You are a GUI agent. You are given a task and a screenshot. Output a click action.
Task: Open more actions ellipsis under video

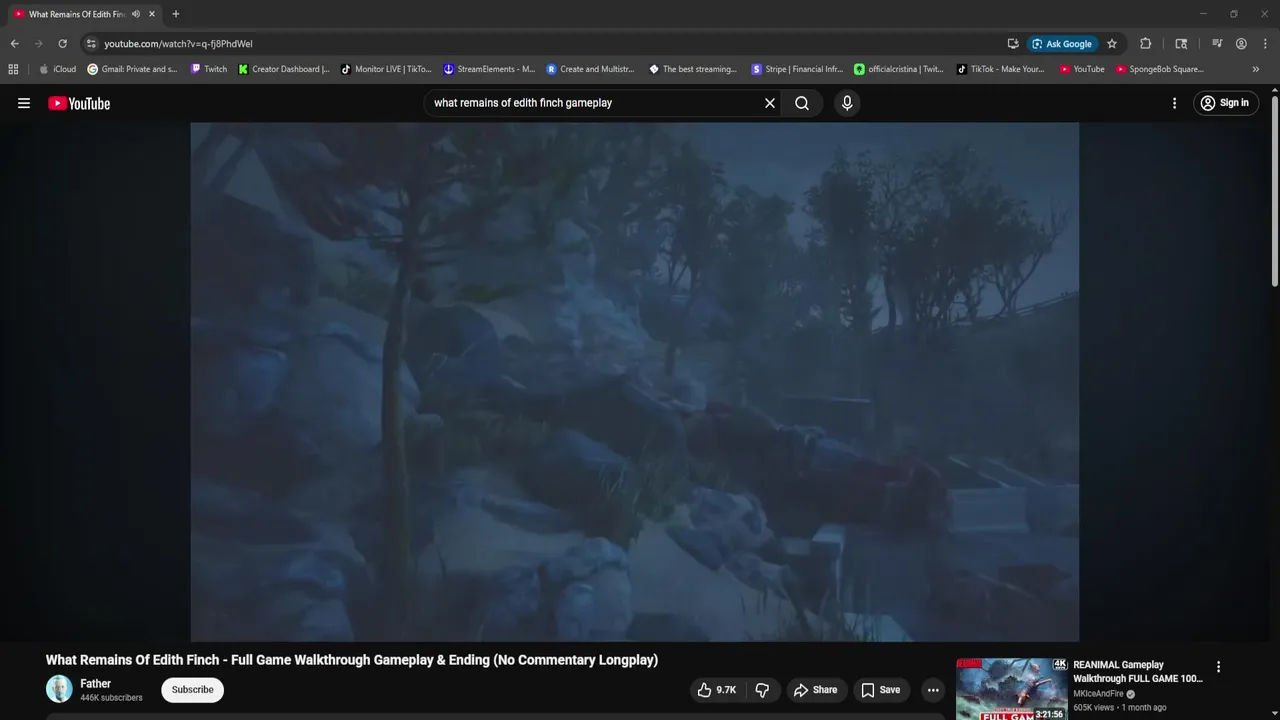click(x=933, y=690)
